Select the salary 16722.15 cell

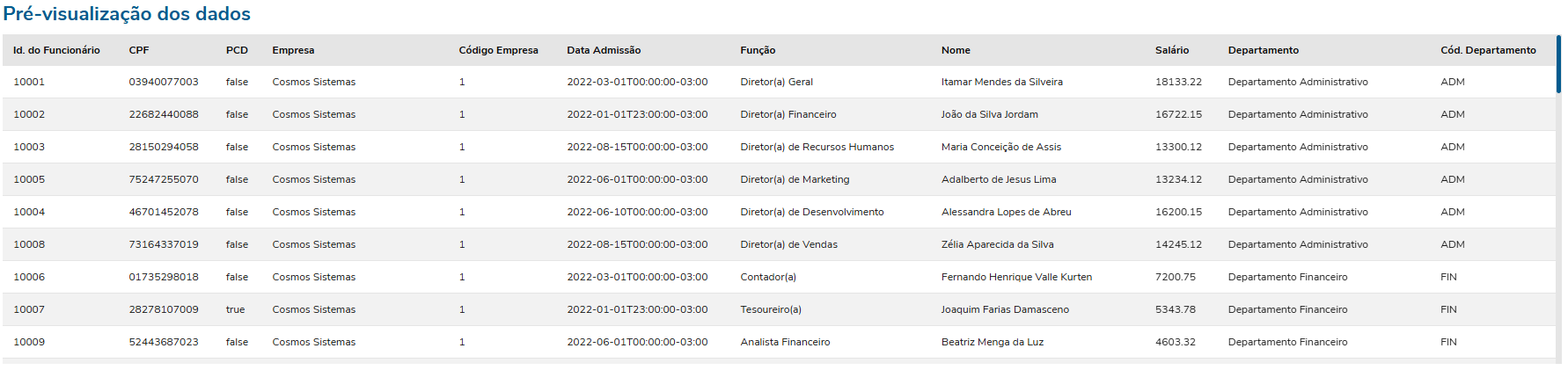[x=1178, y=114]
